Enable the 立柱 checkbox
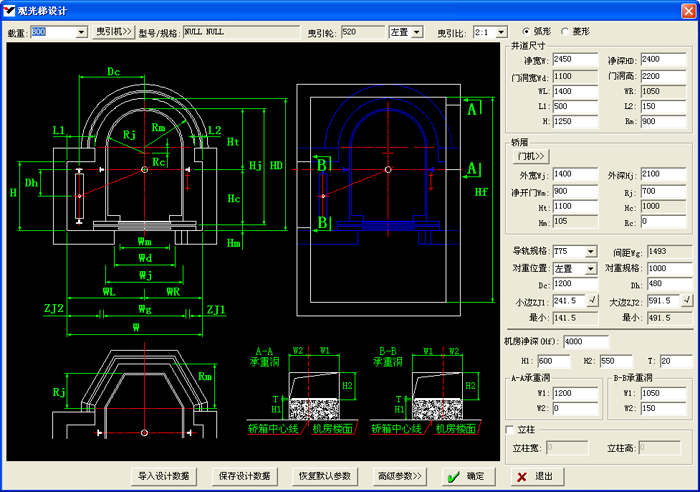The height and width of the screenshot is (492, 700). pyautogui.click(x=510, y=430)
